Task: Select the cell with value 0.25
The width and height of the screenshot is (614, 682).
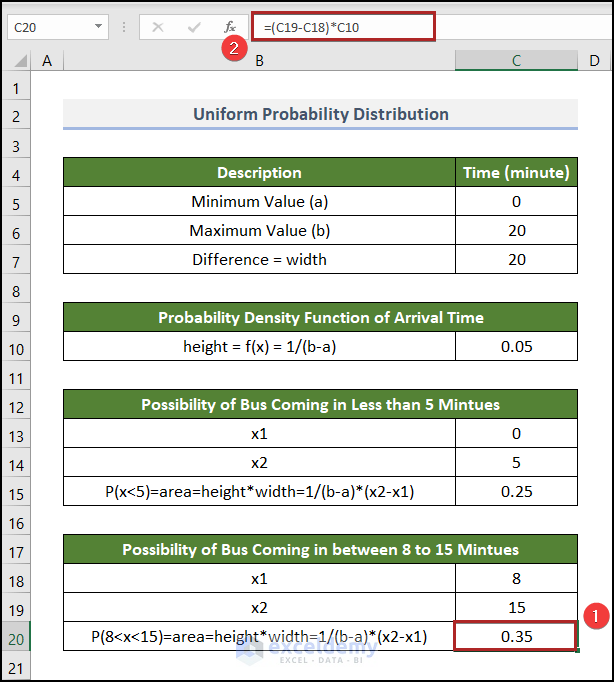Action: [516, 491]
